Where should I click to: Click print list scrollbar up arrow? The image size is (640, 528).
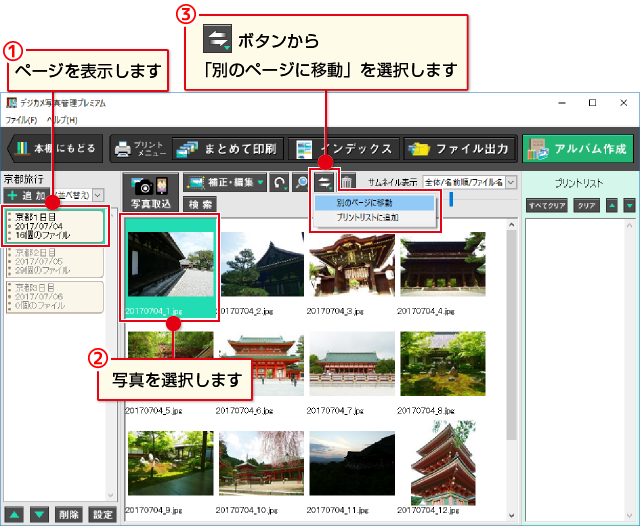point(629,225)
